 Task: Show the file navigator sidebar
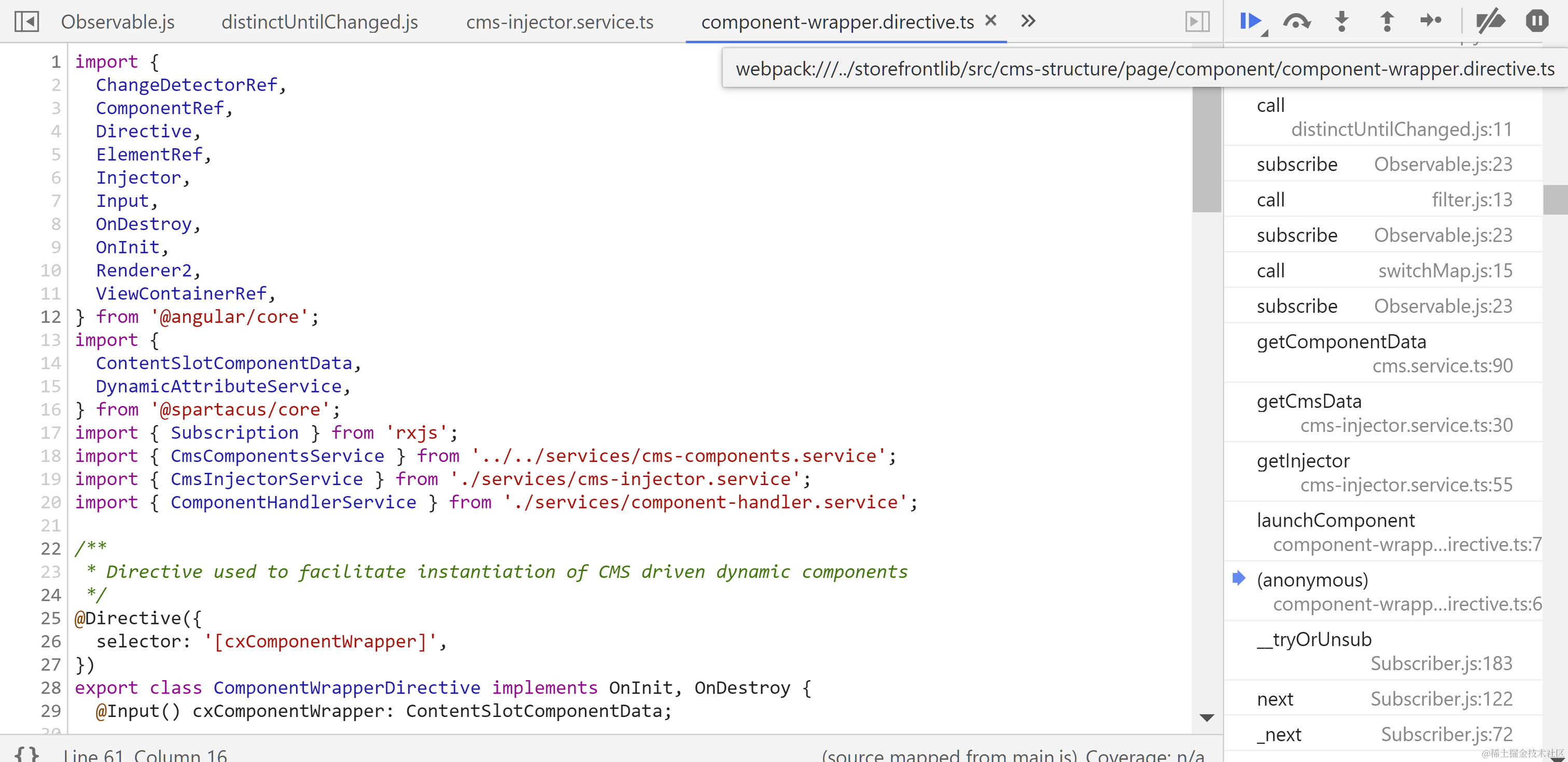[27, 21]
